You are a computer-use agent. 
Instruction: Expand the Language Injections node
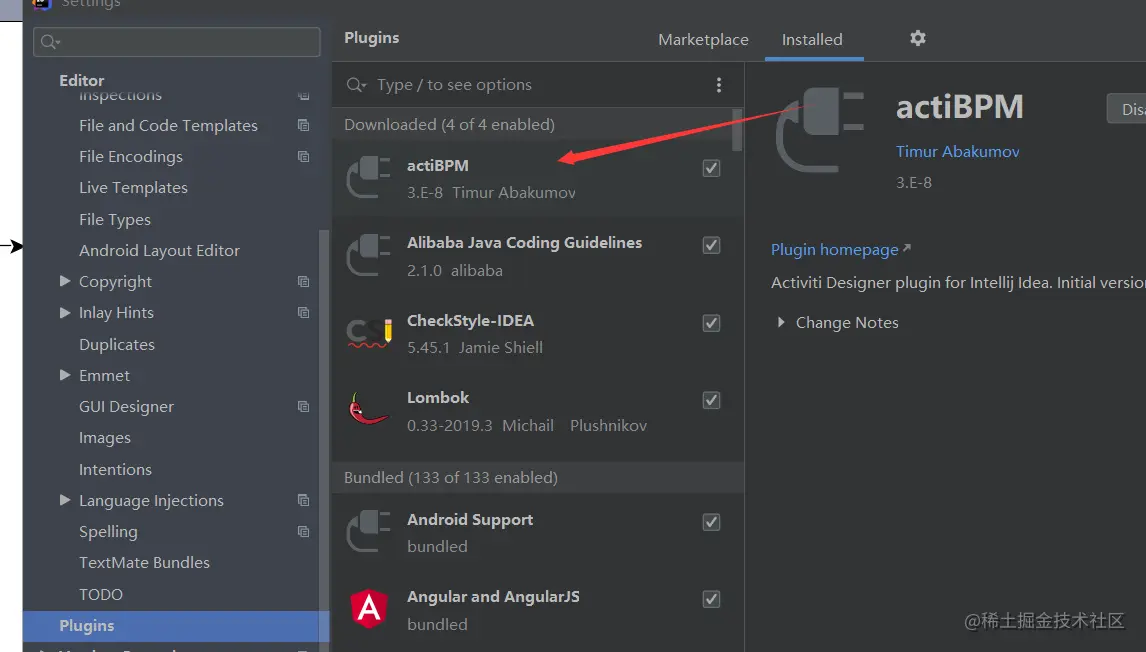coord(65,500)
